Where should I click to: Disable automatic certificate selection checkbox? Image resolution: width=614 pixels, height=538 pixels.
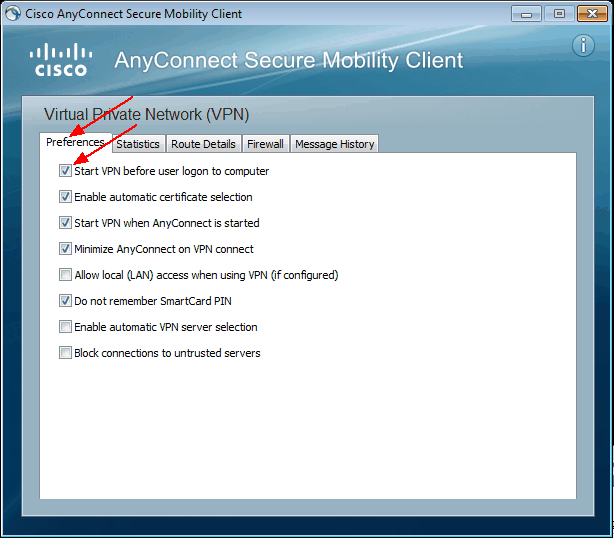(65, 197)
